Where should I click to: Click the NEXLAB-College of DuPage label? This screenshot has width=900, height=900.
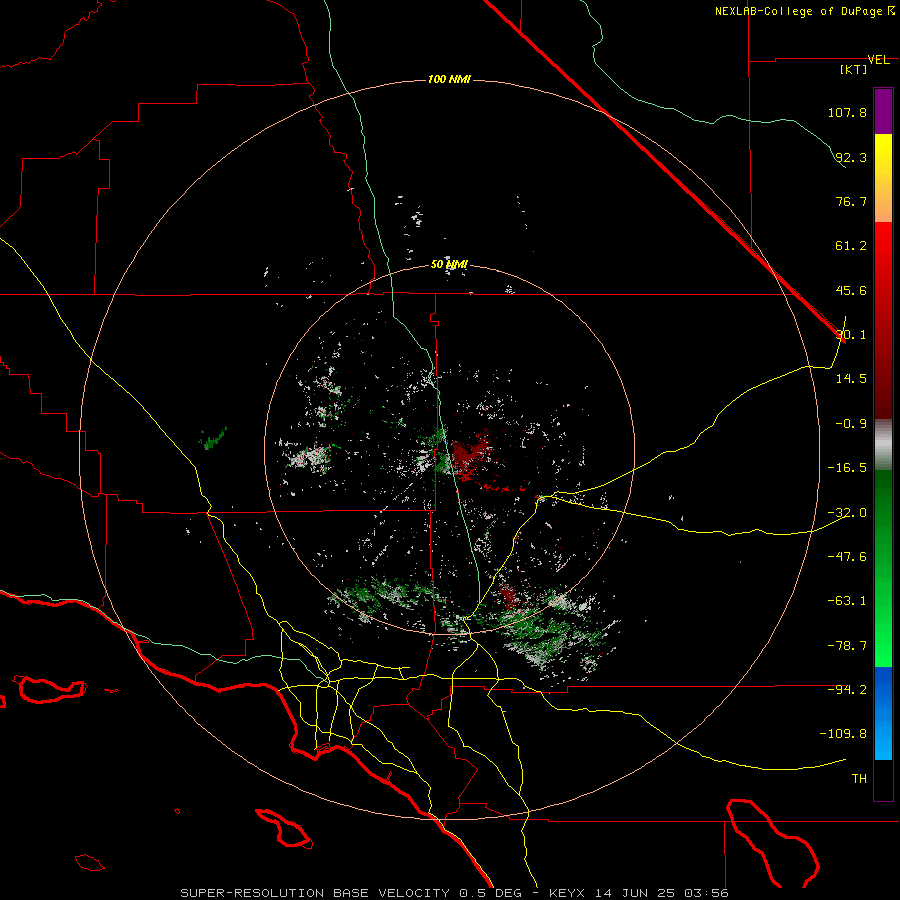click(x=798, y=11)
